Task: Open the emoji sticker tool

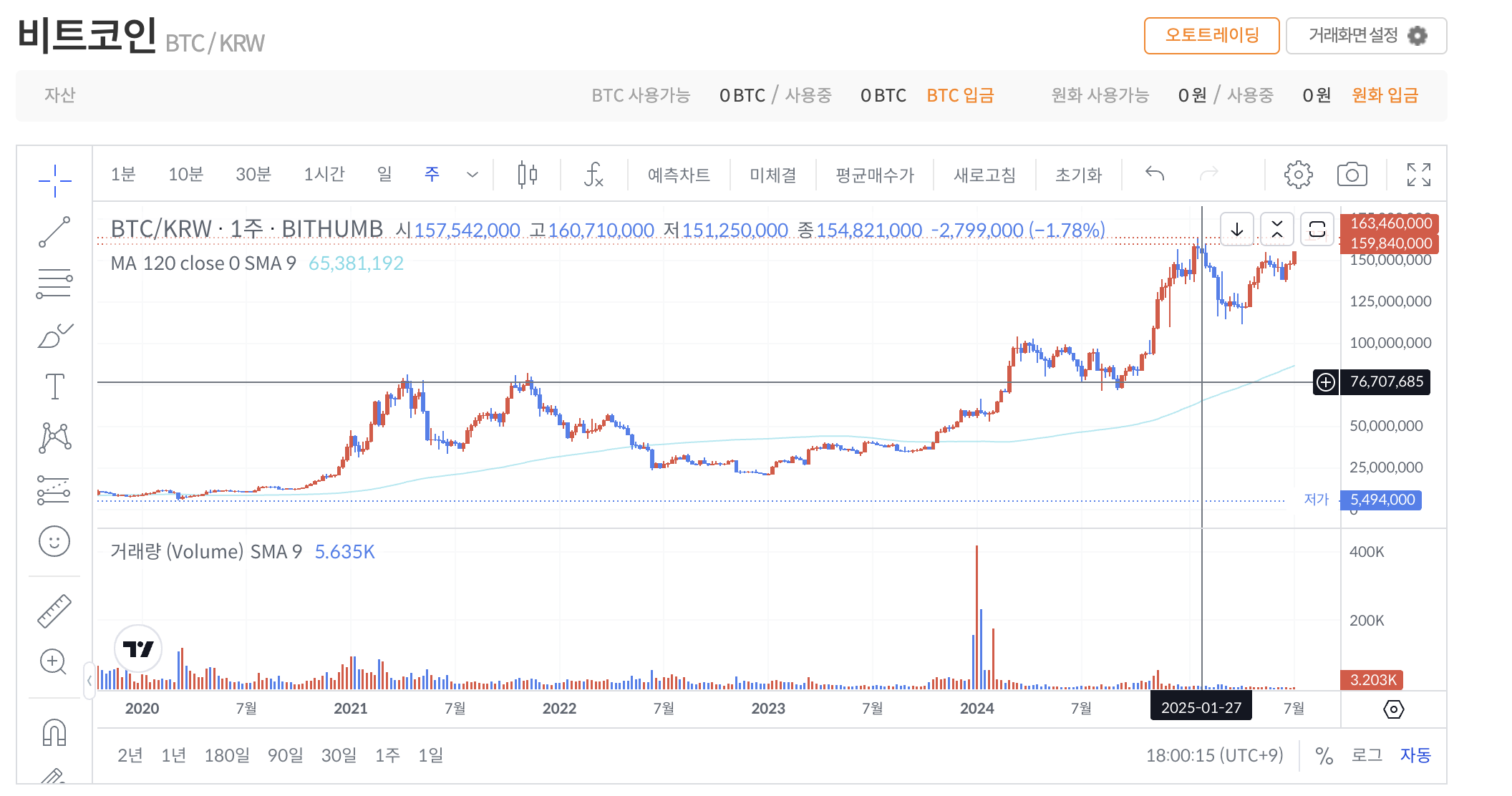Action: point(54,541)
